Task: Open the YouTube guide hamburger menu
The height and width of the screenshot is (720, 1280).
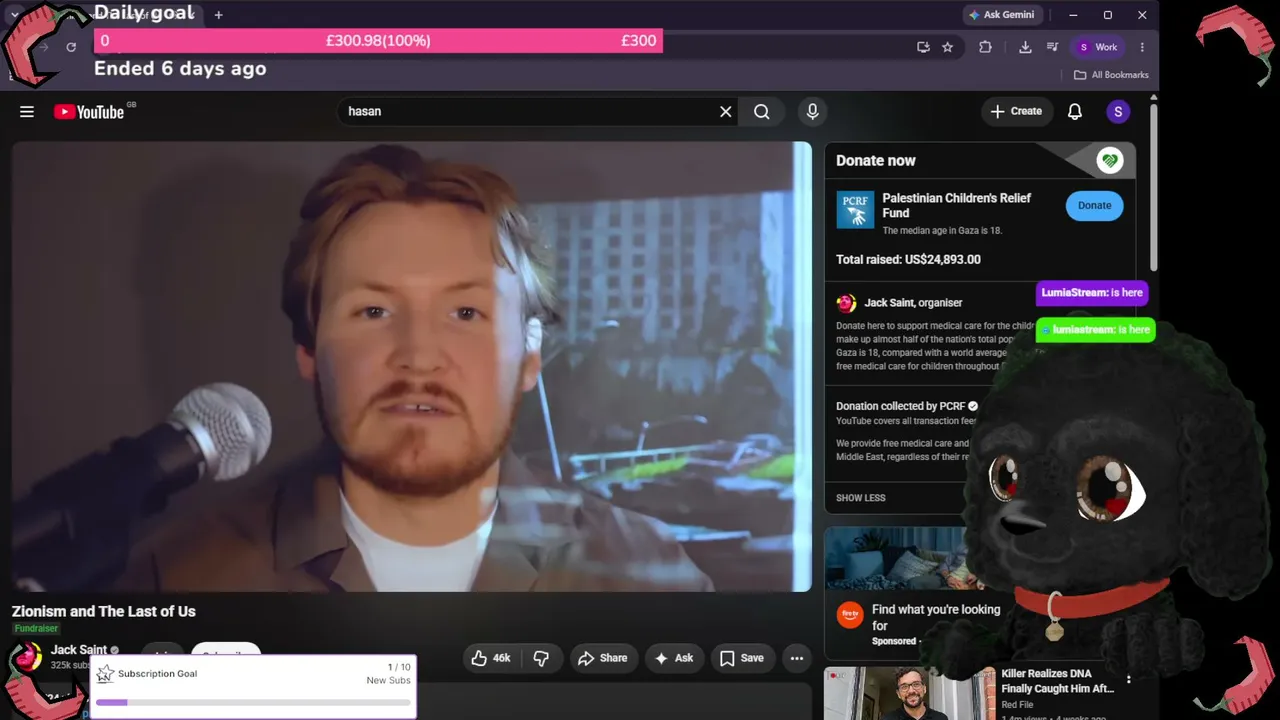Action: (27, 112)
